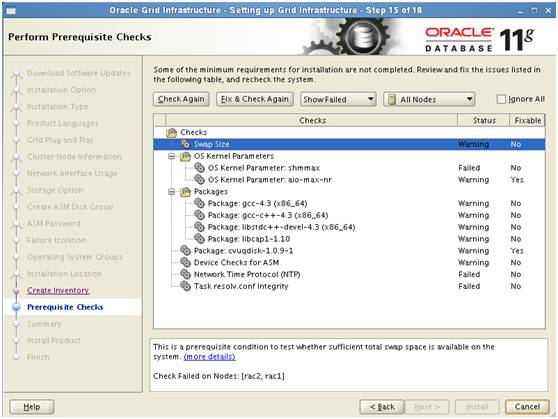Viewport: 558px width, 419px height.
Task: Click Fix & Check Again button
Action: (x=255, y=99)
